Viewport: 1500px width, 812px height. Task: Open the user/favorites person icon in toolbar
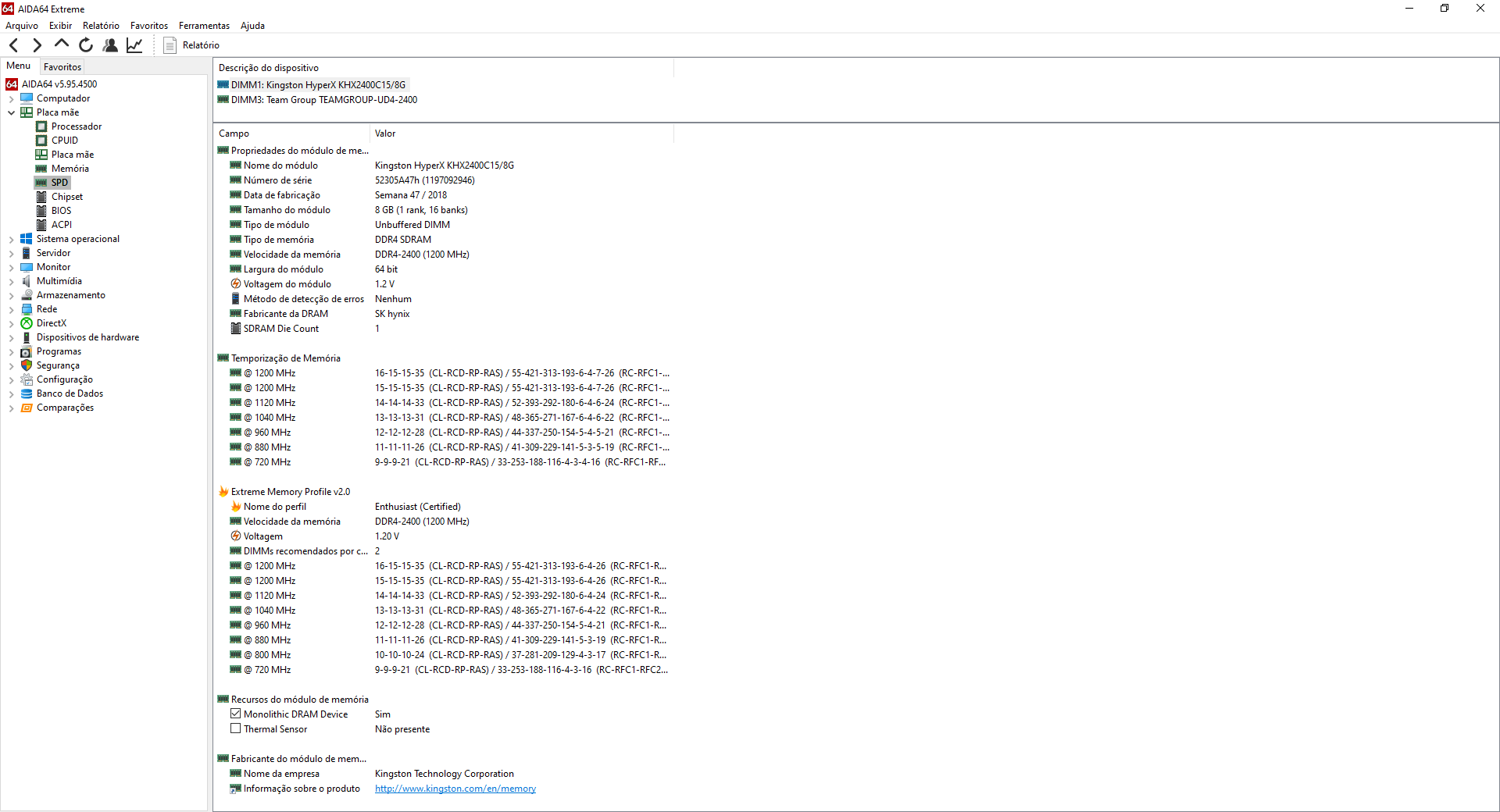(110, 45)
